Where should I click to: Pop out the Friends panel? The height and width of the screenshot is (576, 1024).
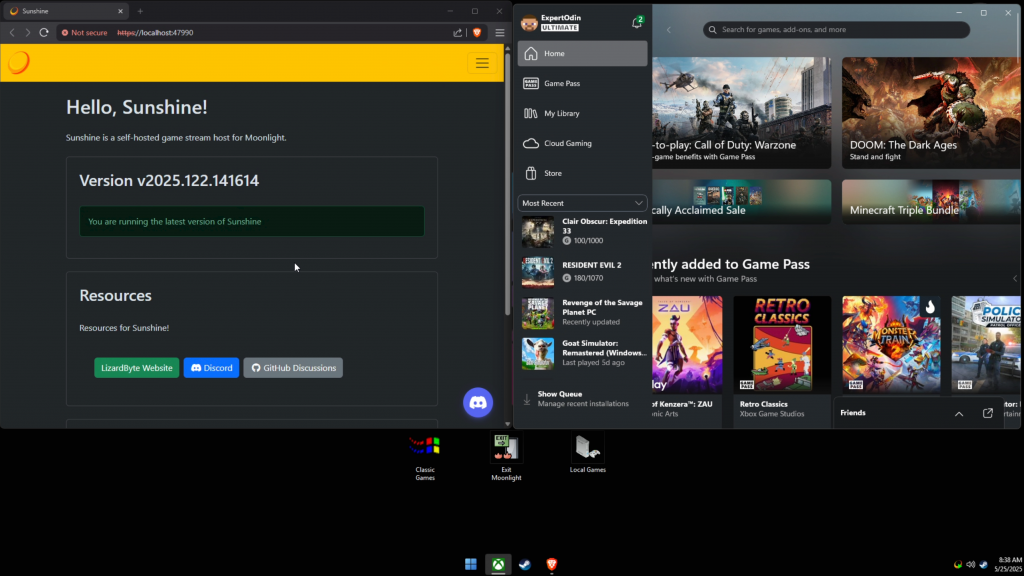click(x=988, y=413)
